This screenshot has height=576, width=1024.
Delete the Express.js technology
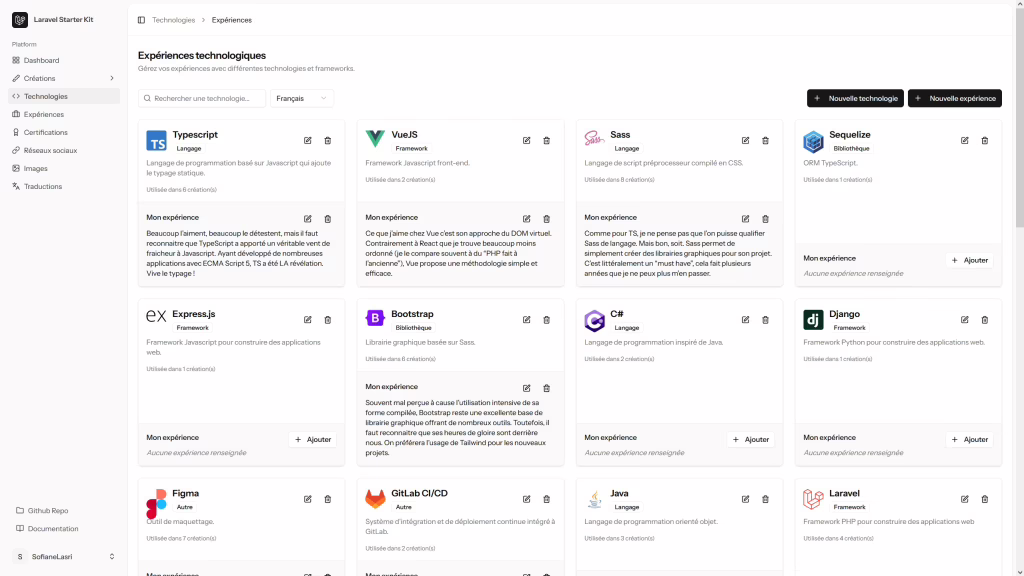[328, 320]
